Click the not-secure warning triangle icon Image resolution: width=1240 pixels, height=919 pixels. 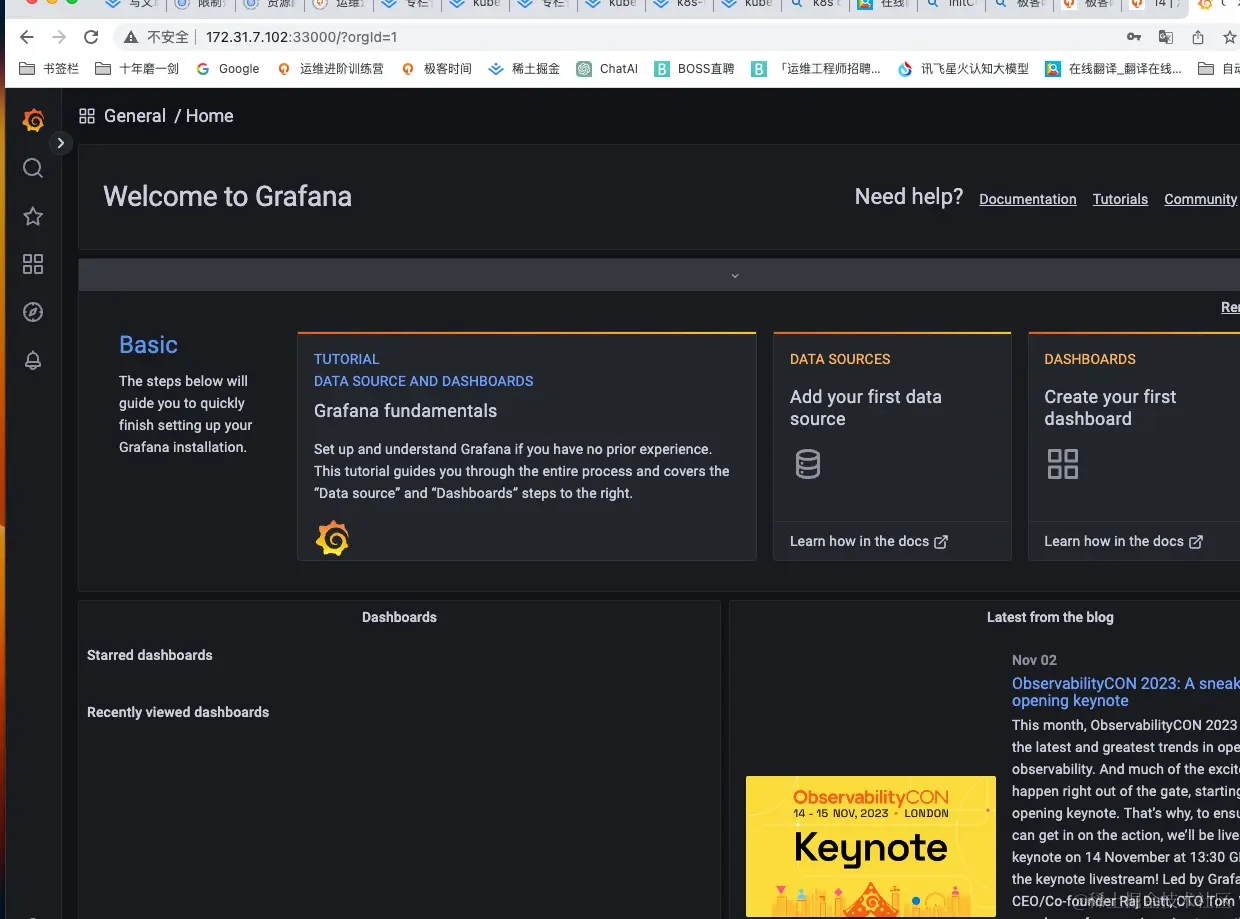click(x=130, y=37)
